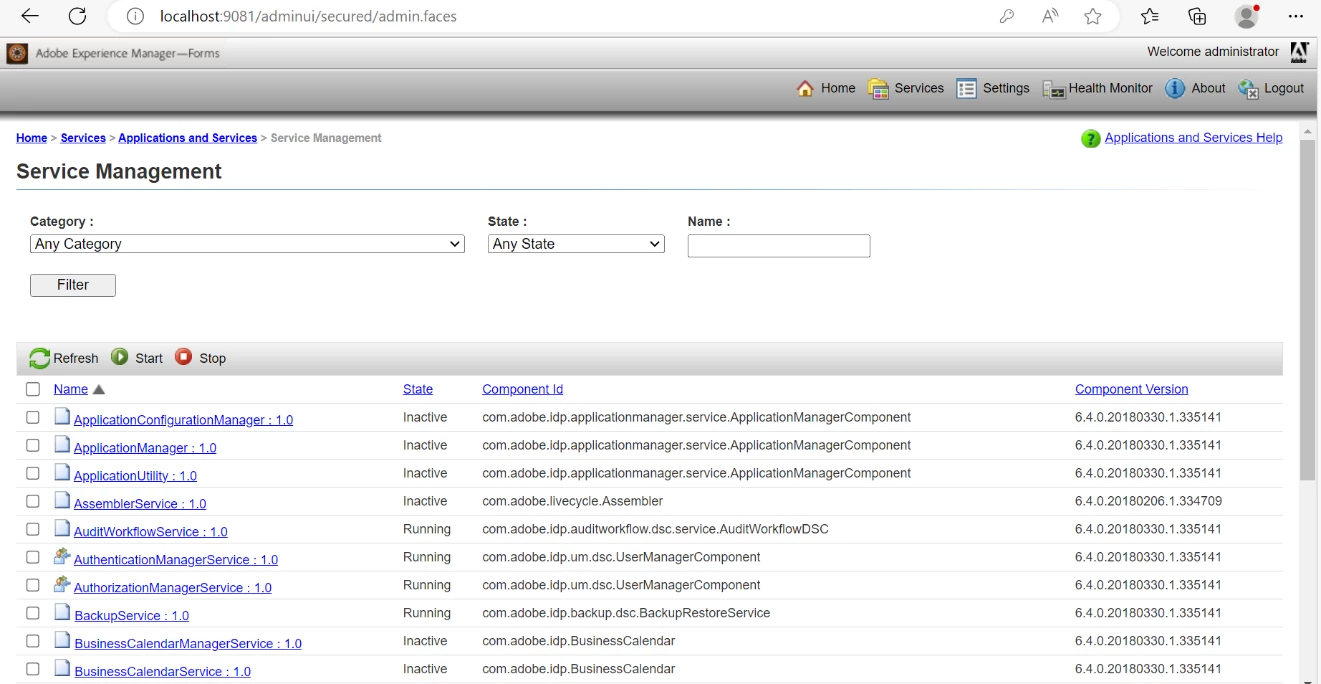Check the ApplicationConfigurationManager row checkbox
Image resolution: width=1321 pixels, height=684 pixels.
tap(33, 417)
